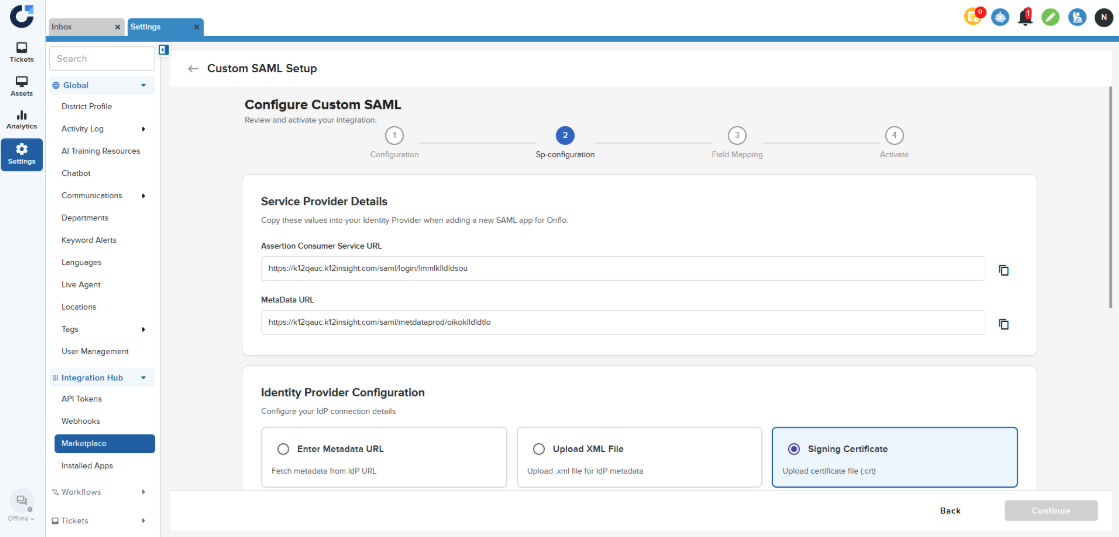Collapse the Global settings section
This screenshot has height=537, width=1119.
click(x=144, y=86)
